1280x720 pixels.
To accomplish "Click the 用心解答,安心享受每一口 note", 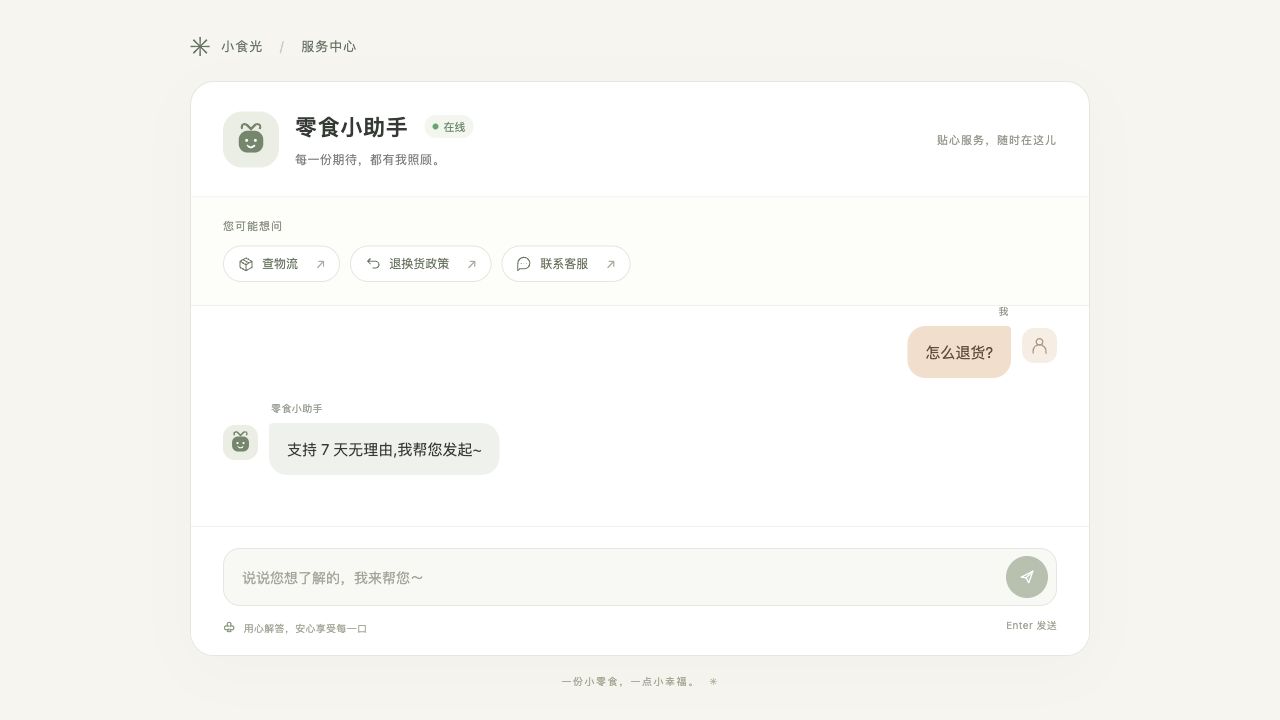I will [305, 629].
